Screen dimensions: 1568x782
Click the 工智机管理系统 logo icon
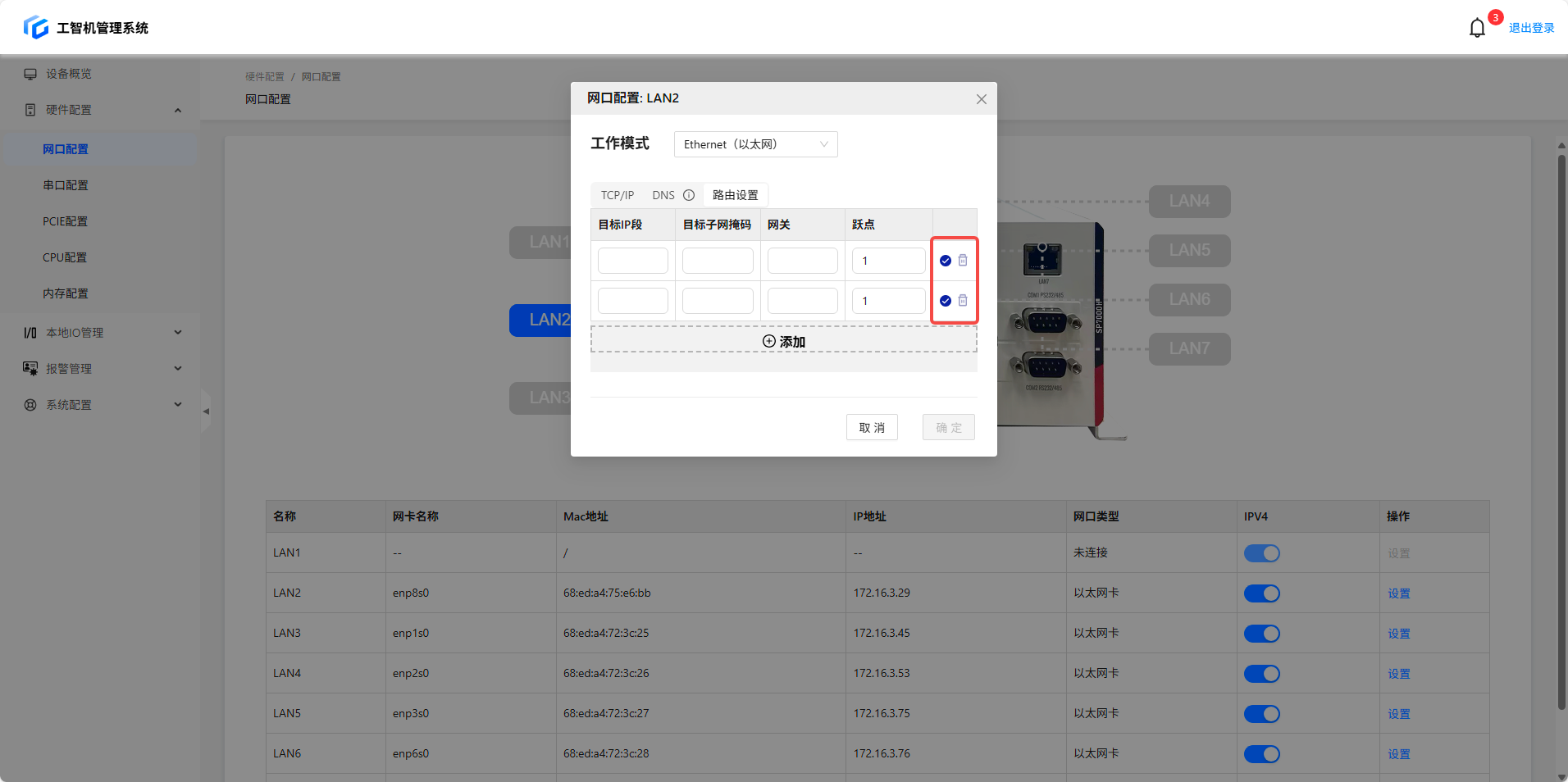36,27
